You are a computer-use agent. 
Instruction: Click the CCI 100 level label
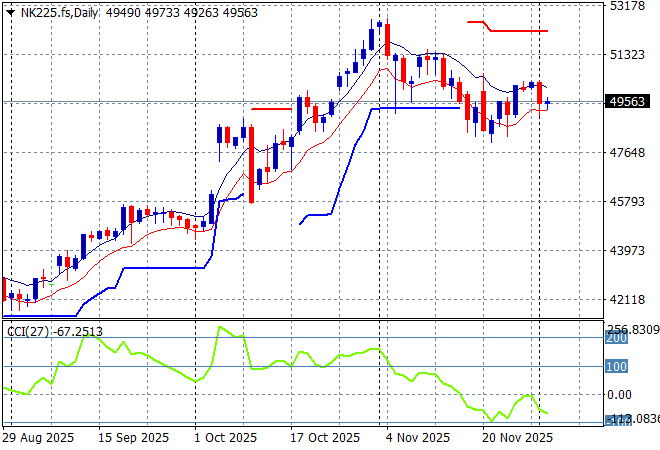click(618, 367)
